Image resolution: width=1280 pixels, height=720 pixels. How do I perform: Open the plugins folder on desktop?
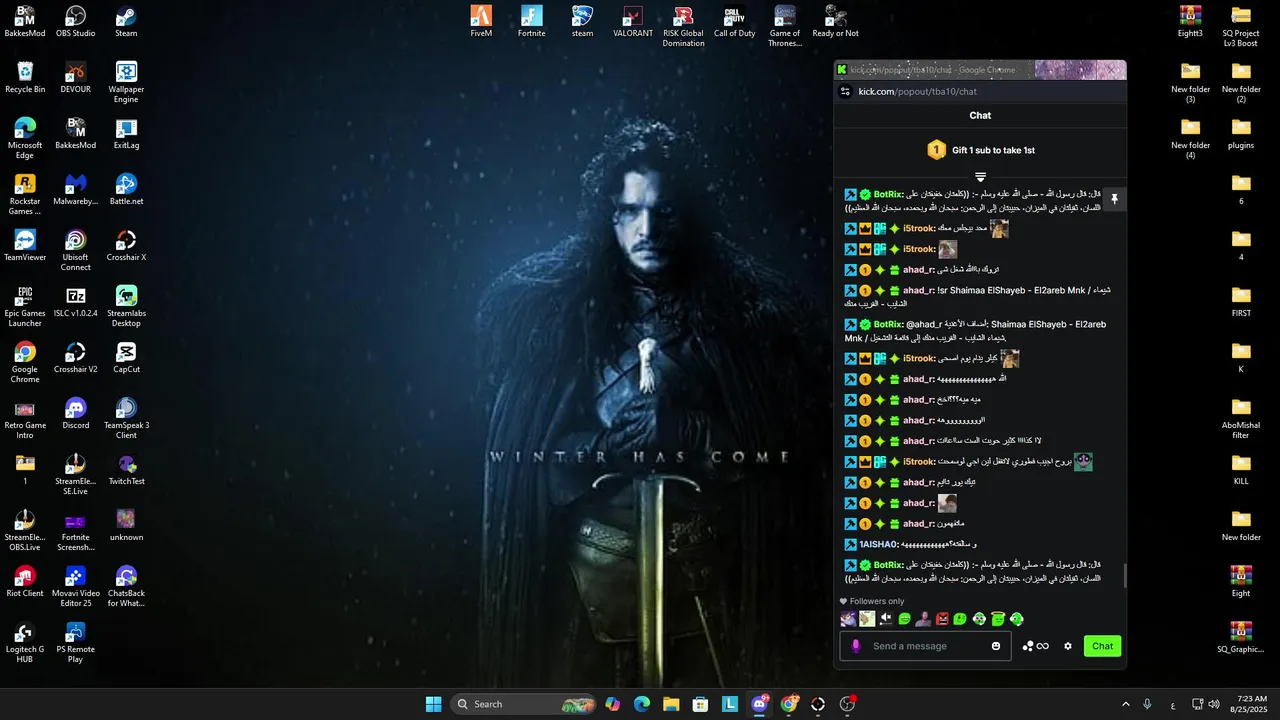(x=1241, y=134)
